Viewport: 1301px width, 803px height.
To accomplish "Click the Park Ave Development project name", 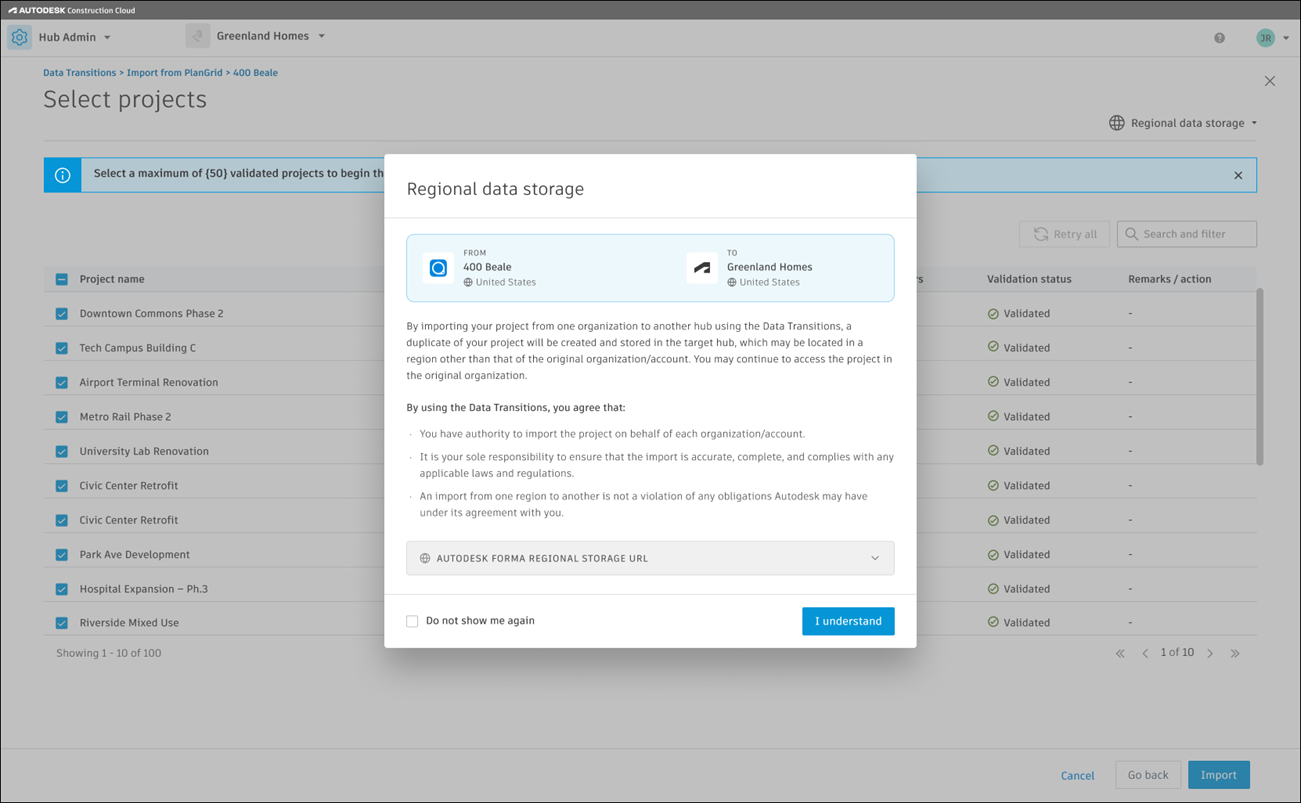I will [135, 554].
